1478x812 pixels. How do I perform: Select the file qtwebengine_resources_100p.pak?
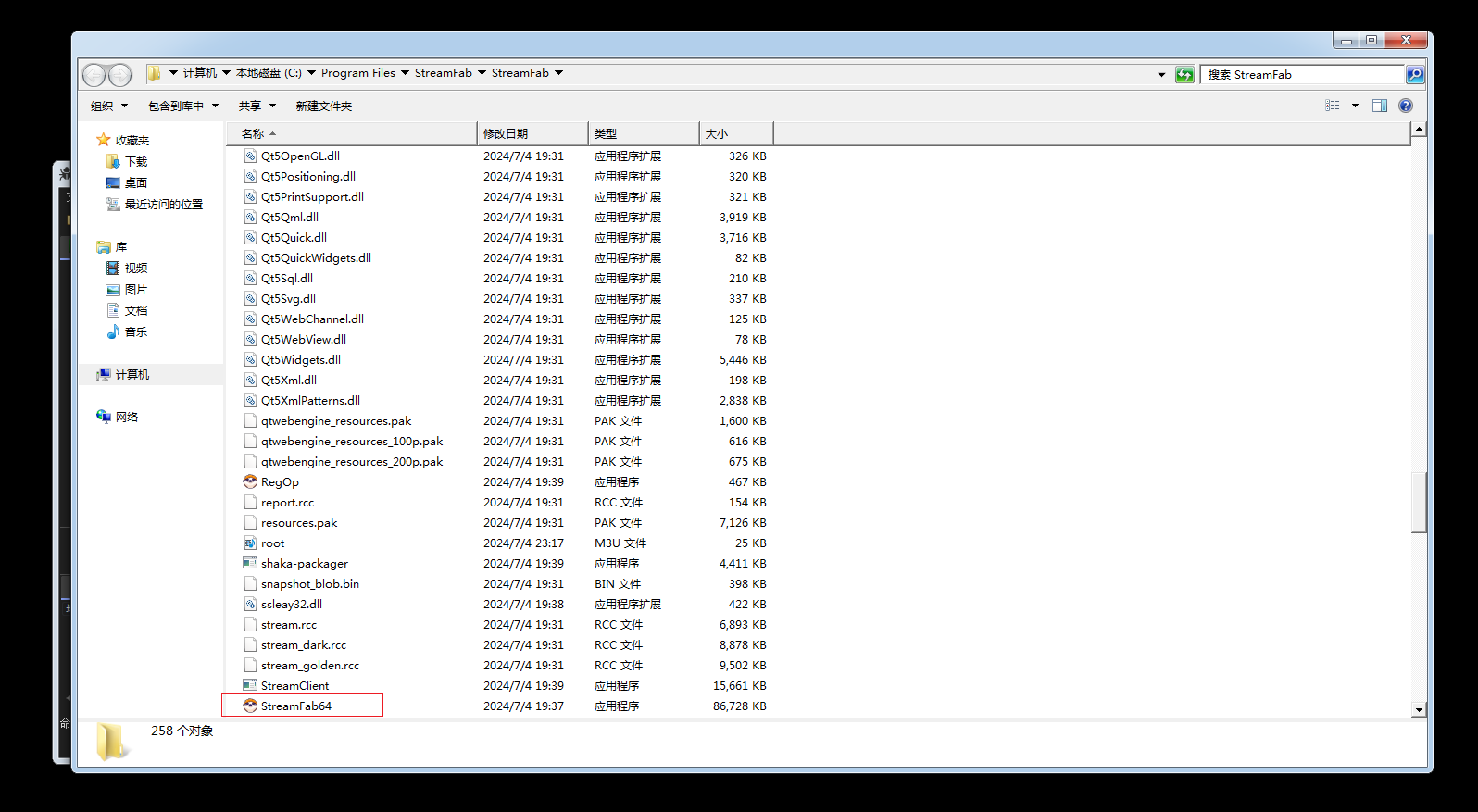pyautogui.click(x=352, y=441)
